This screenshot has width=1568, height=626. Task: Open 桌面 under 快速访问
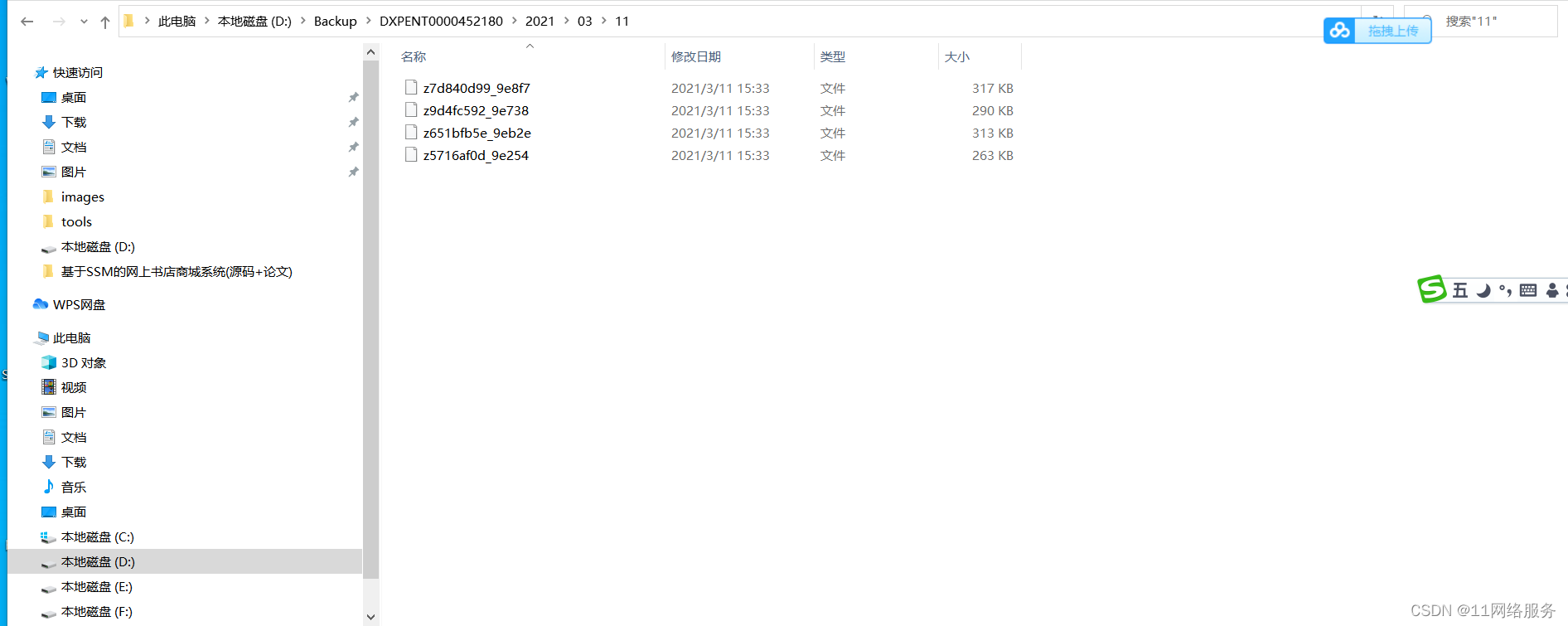74,97
